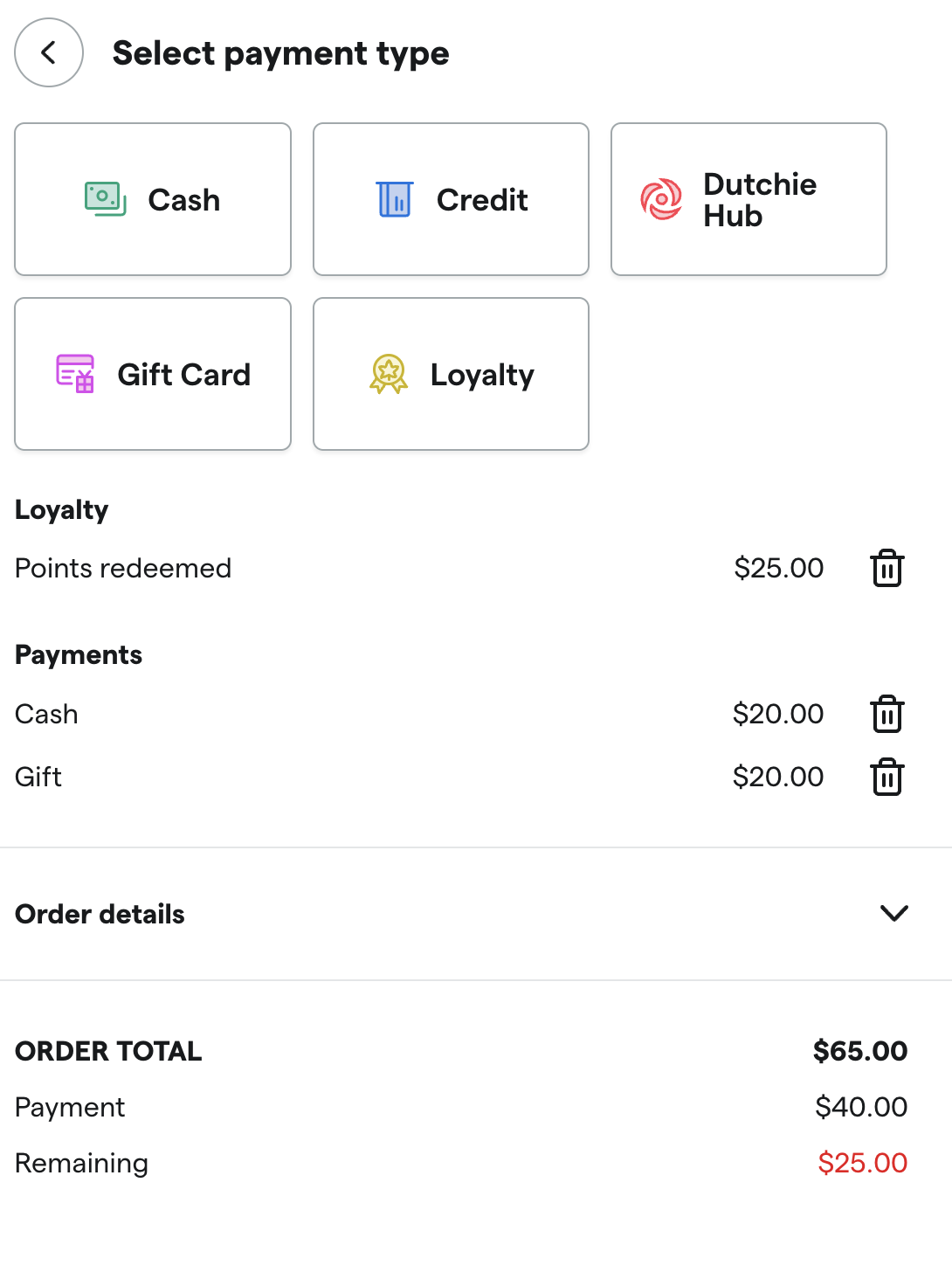Select the Dutchie Hub payment option

748,199
